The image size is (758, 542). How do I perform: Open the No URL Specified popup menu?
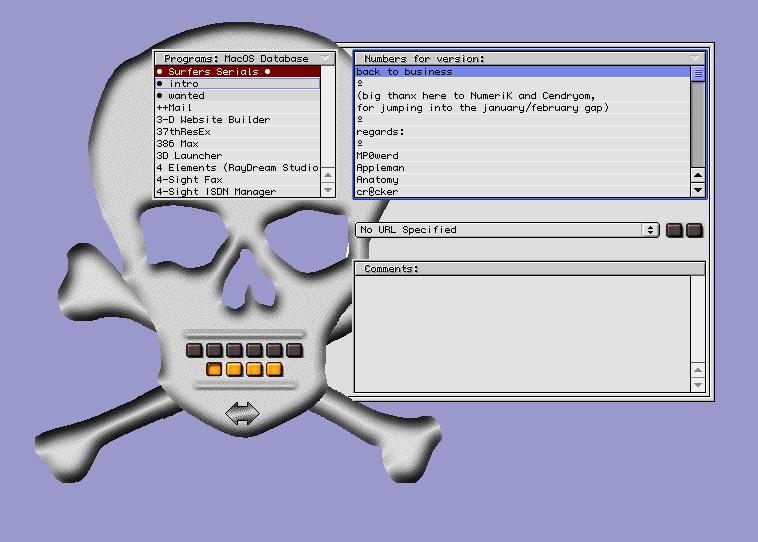coord(507,230)
